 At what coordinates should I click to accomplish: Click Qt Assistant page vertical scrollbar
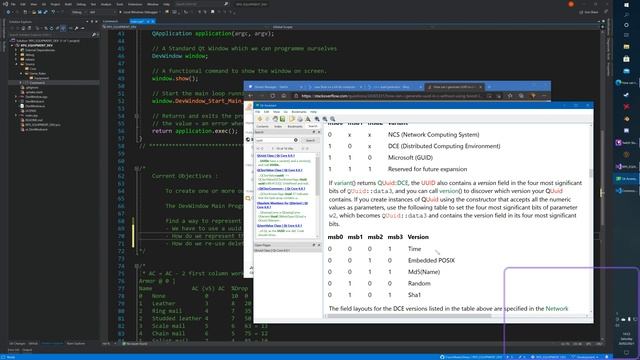pyautogui.click(x=590, y=173)
